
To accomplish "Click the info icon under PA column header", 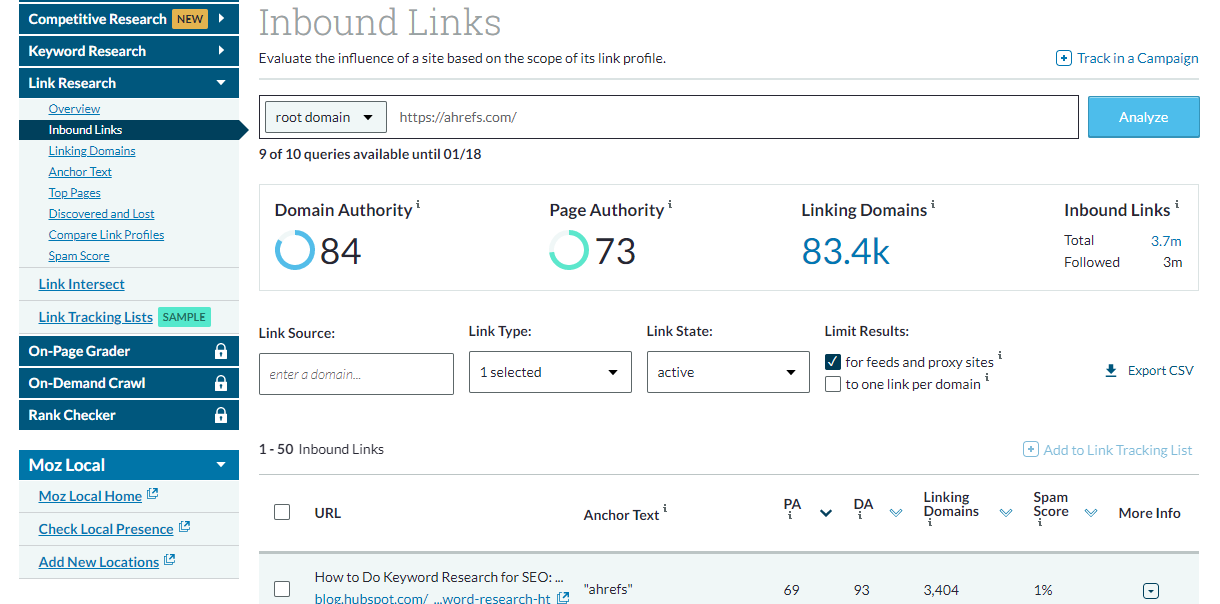I will coord(790,517).
